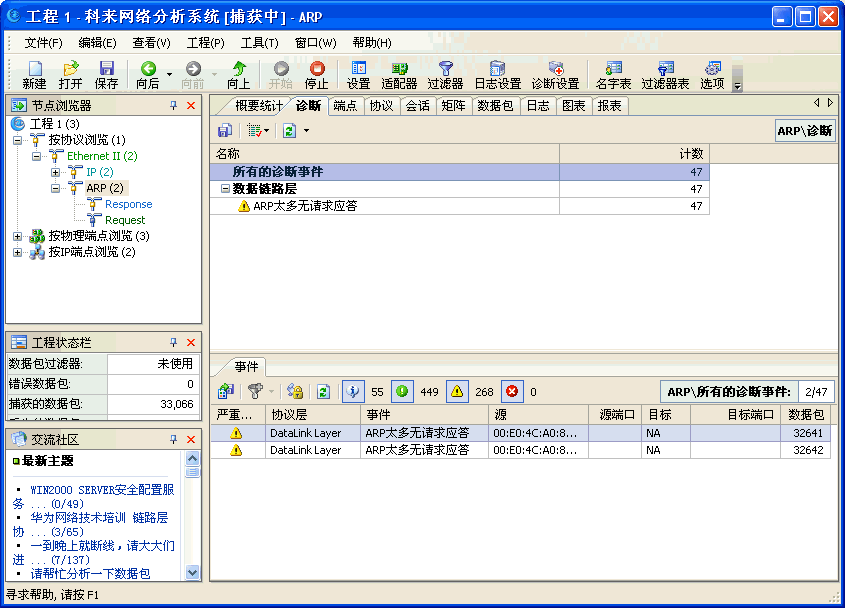Click the 日志设置 (Log settings) icon

pos(496,70)
